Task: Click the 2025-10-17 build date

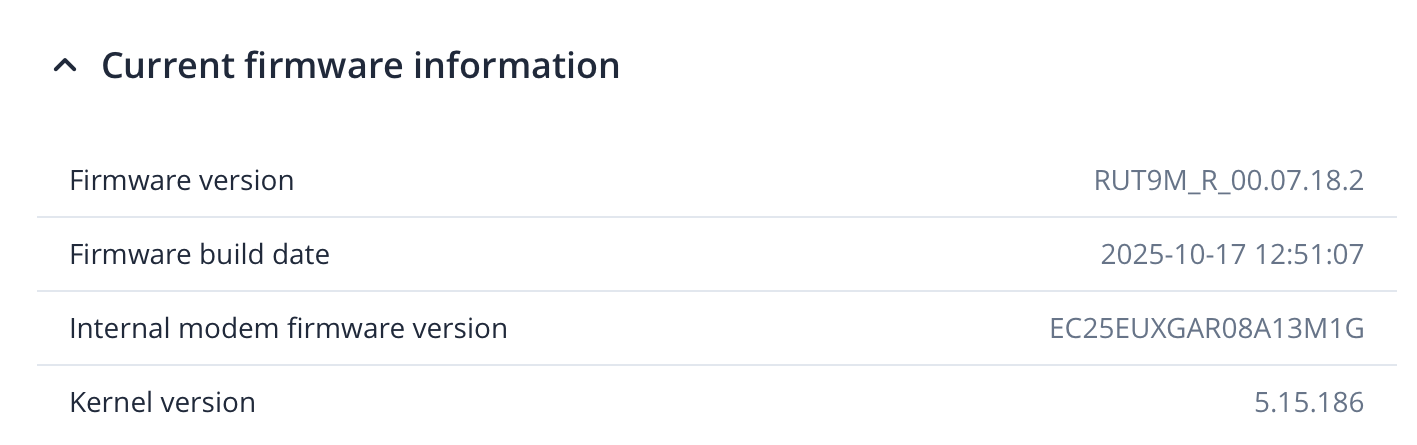Action: coord(1173,255)
